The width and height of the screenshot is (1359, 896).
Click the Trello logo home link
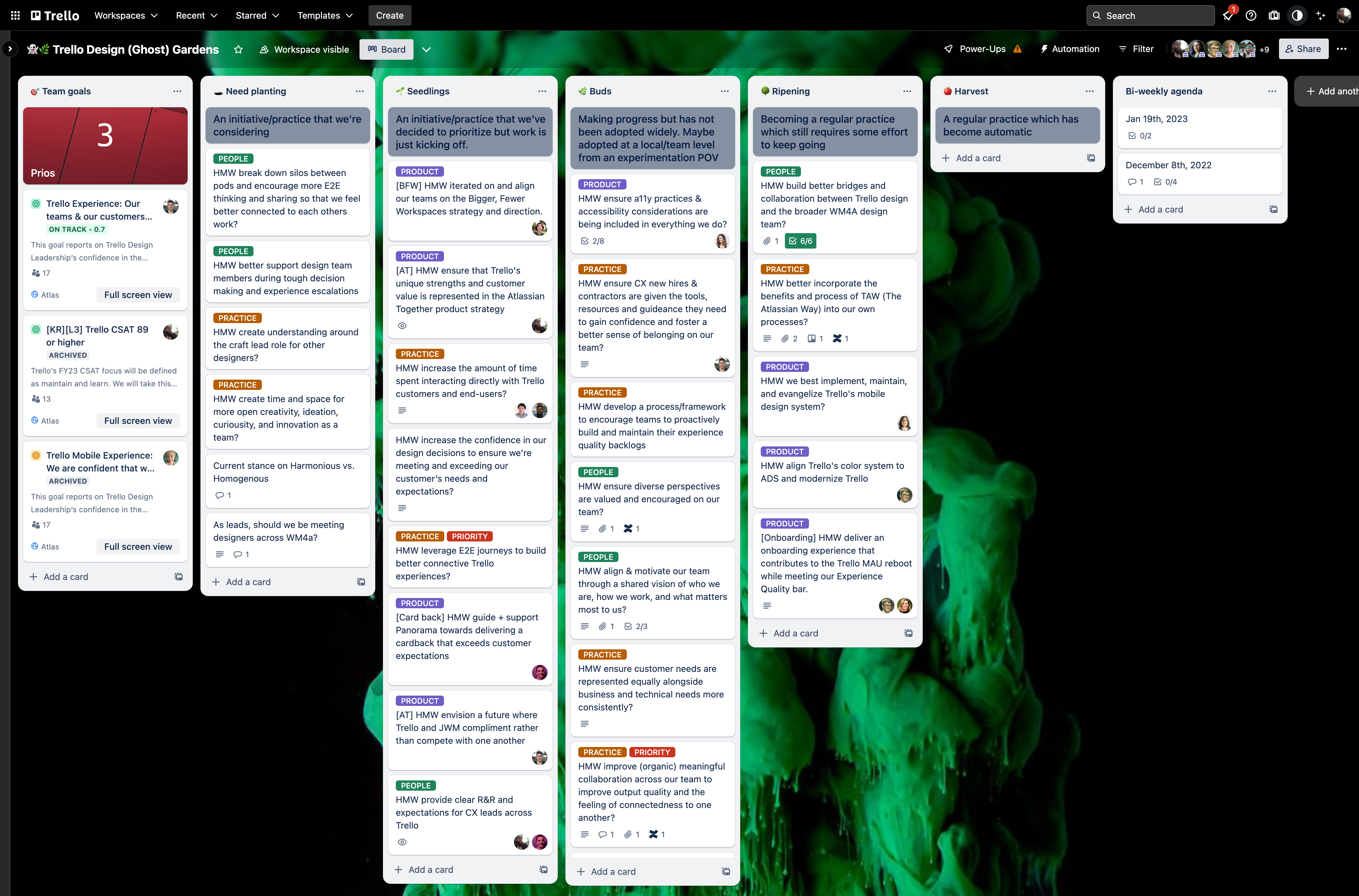(55, 15)
